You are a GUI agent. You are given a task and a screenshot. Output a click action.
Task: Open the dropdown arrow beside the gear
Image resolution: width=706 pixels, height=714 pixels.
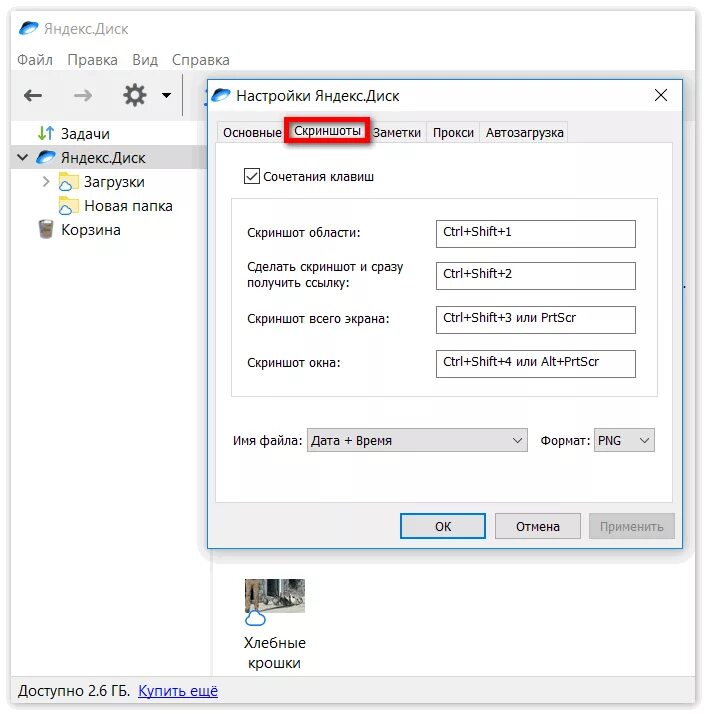(x=167, y=96)
